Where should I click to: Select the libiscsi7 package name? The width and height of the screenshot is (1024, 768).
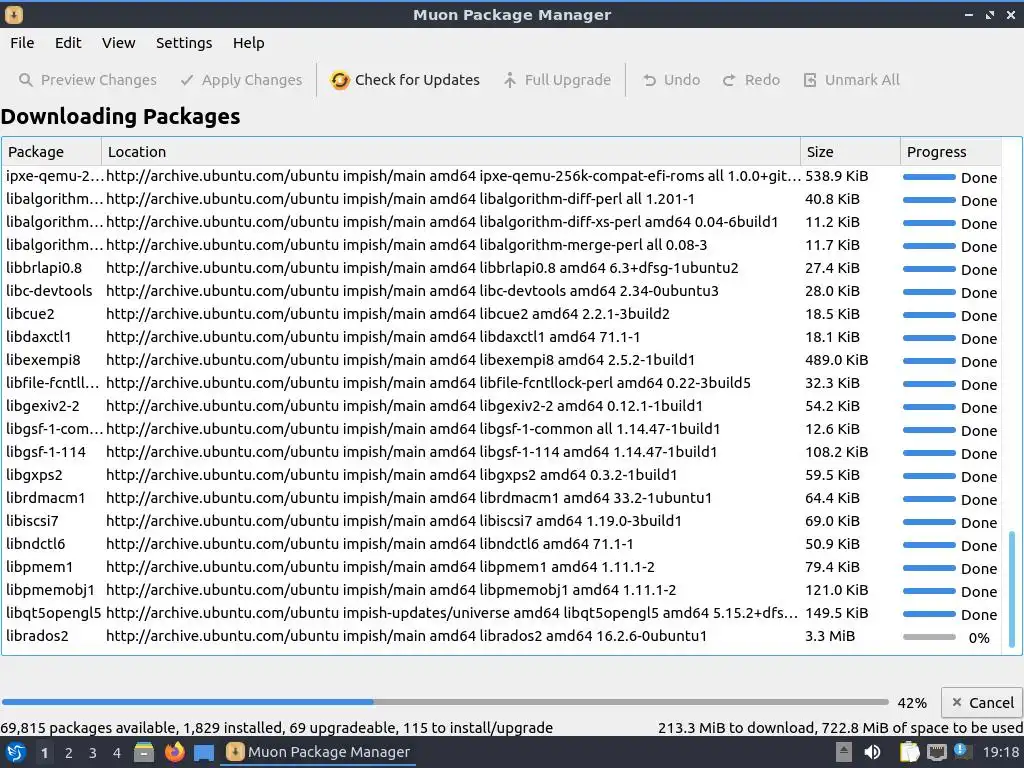tap(32, 521)
